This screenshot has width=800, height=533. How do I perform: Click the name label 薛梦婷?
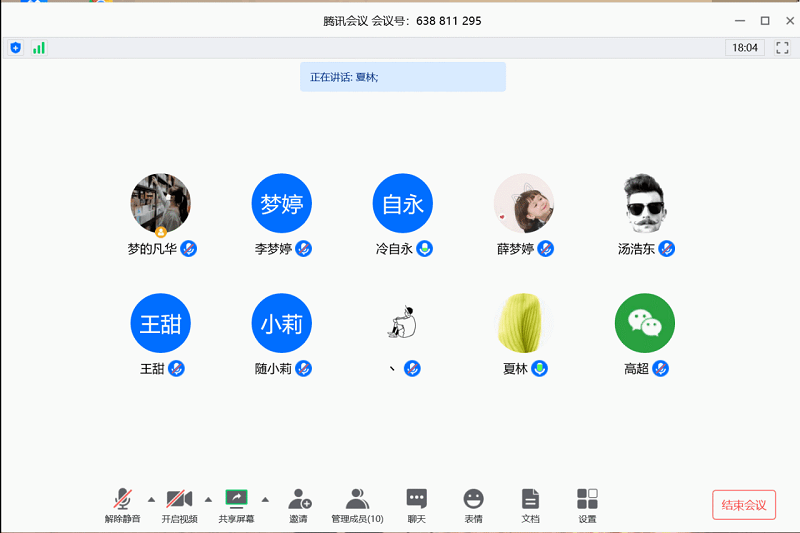[x=515, y=249]
